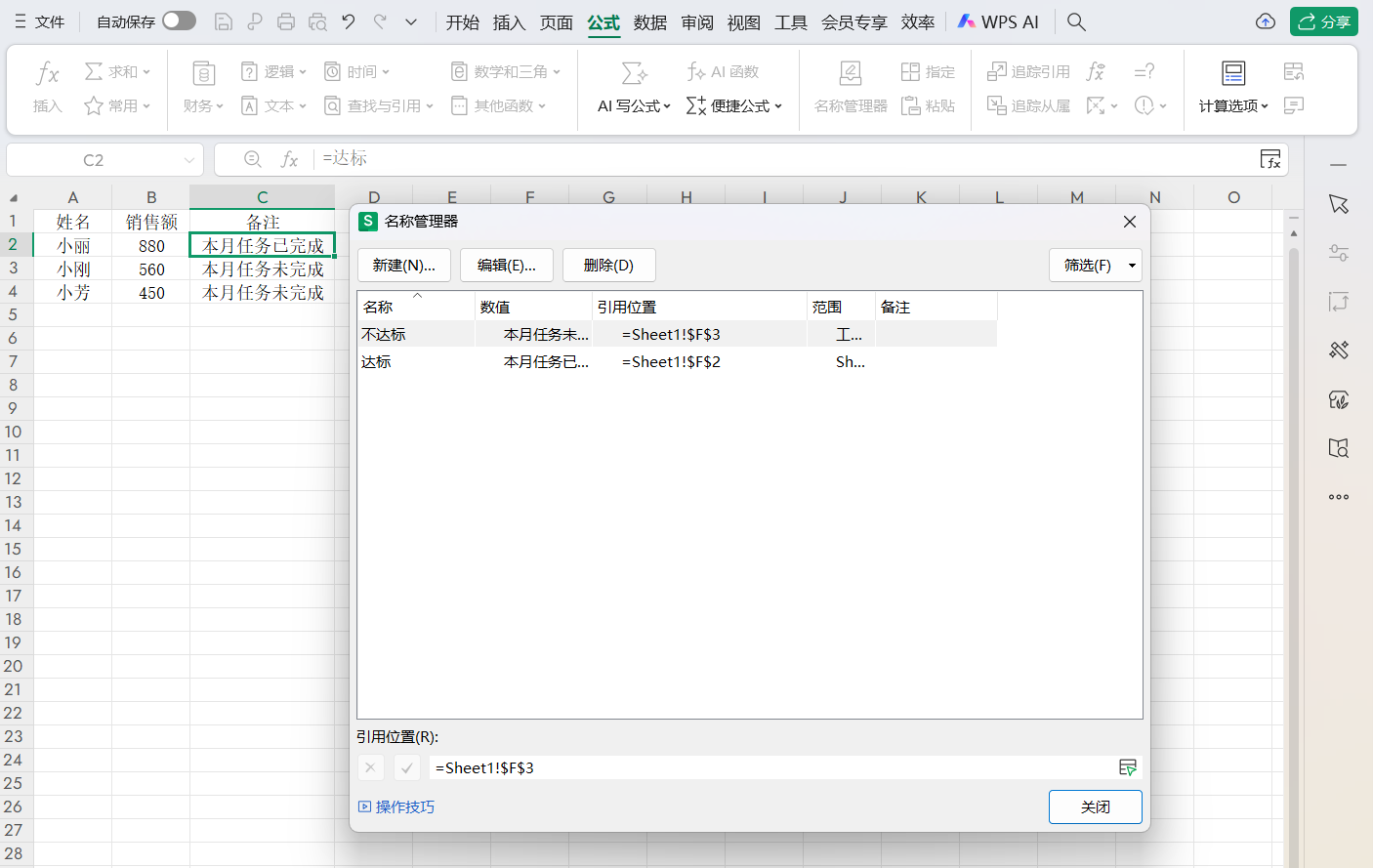Cancel reference edit with X button
The width and height of the screenshot is (1373, 868).
click(x=370, y=767)
